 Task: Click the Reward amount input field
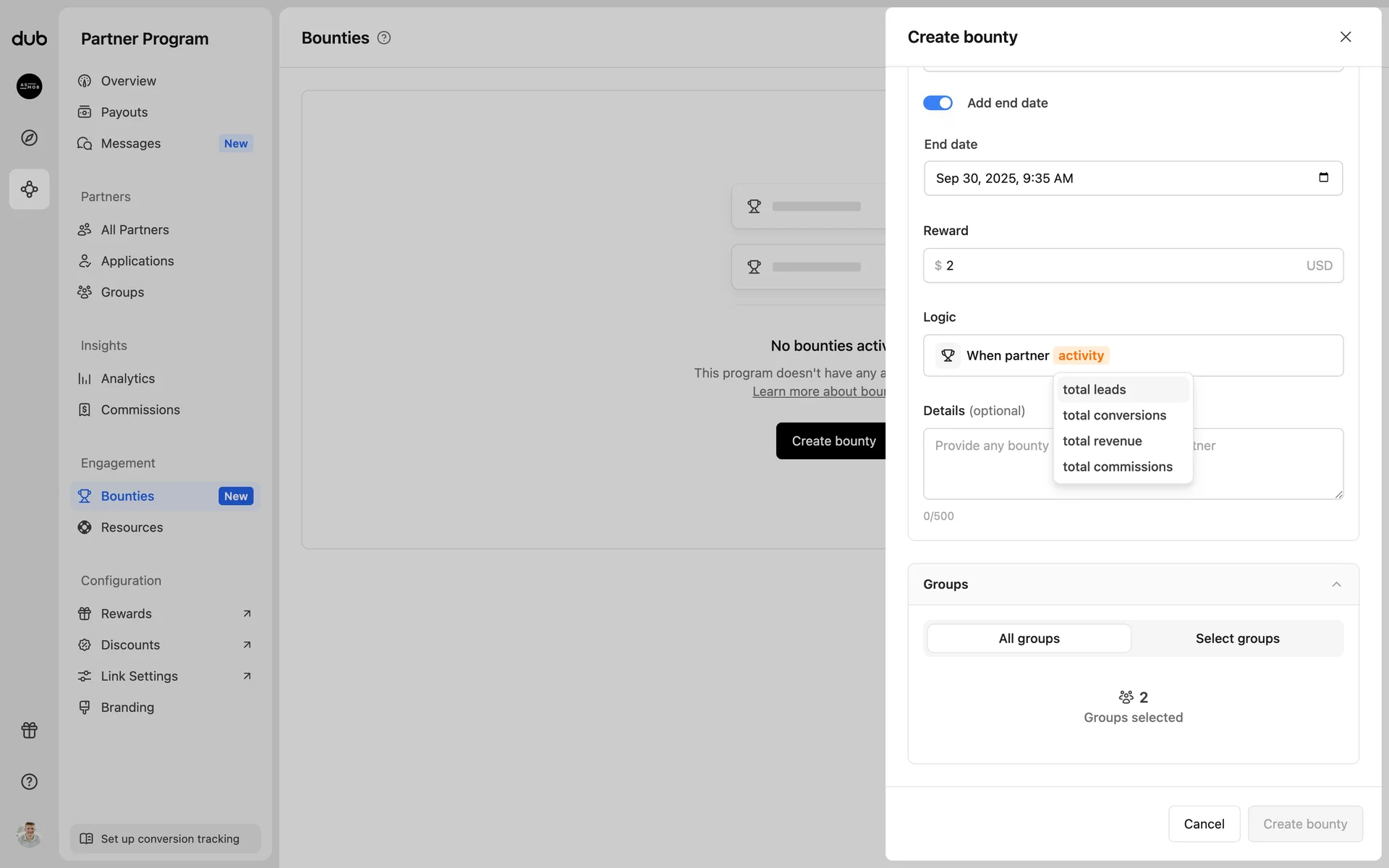(x=1121, y=265)
